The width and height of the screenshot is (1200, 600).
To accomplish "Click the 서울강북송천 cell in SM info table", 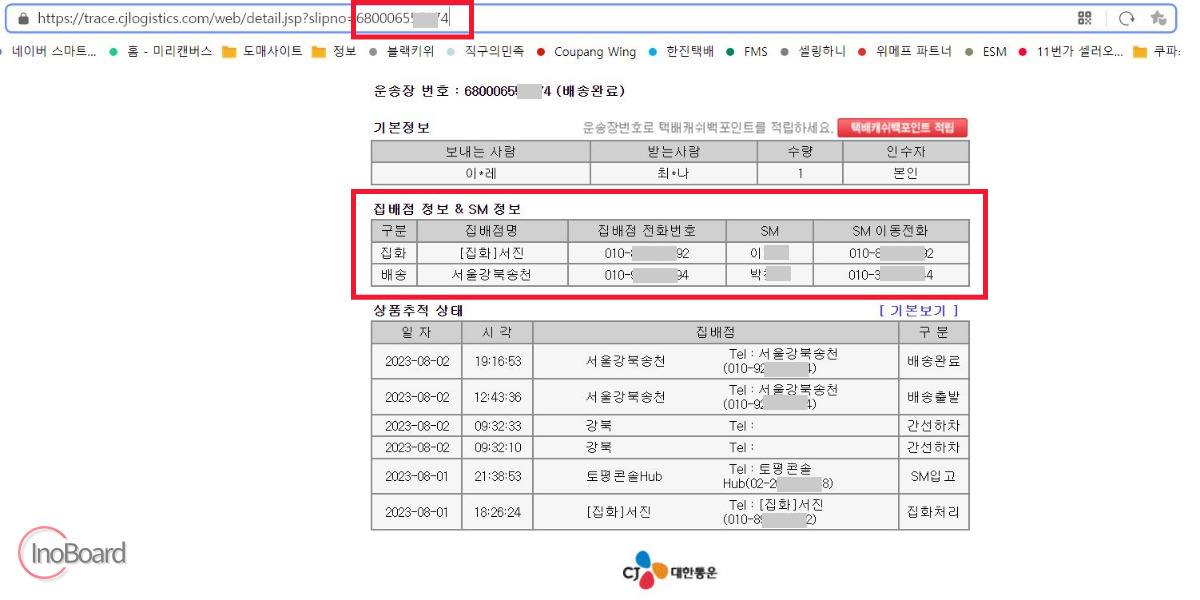I will pyautogui.click(x=491, y=275).
